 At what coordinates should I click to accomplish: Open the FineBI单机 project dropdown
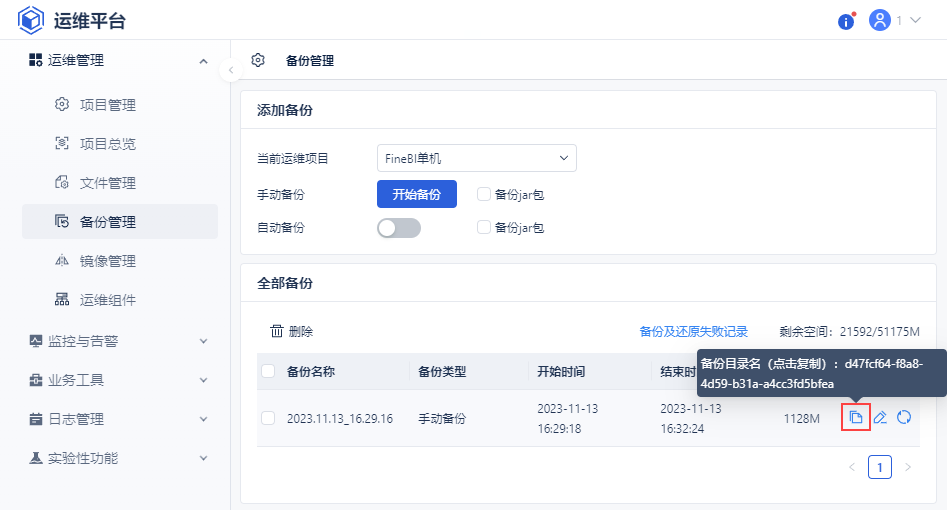[x=477, y=158]
